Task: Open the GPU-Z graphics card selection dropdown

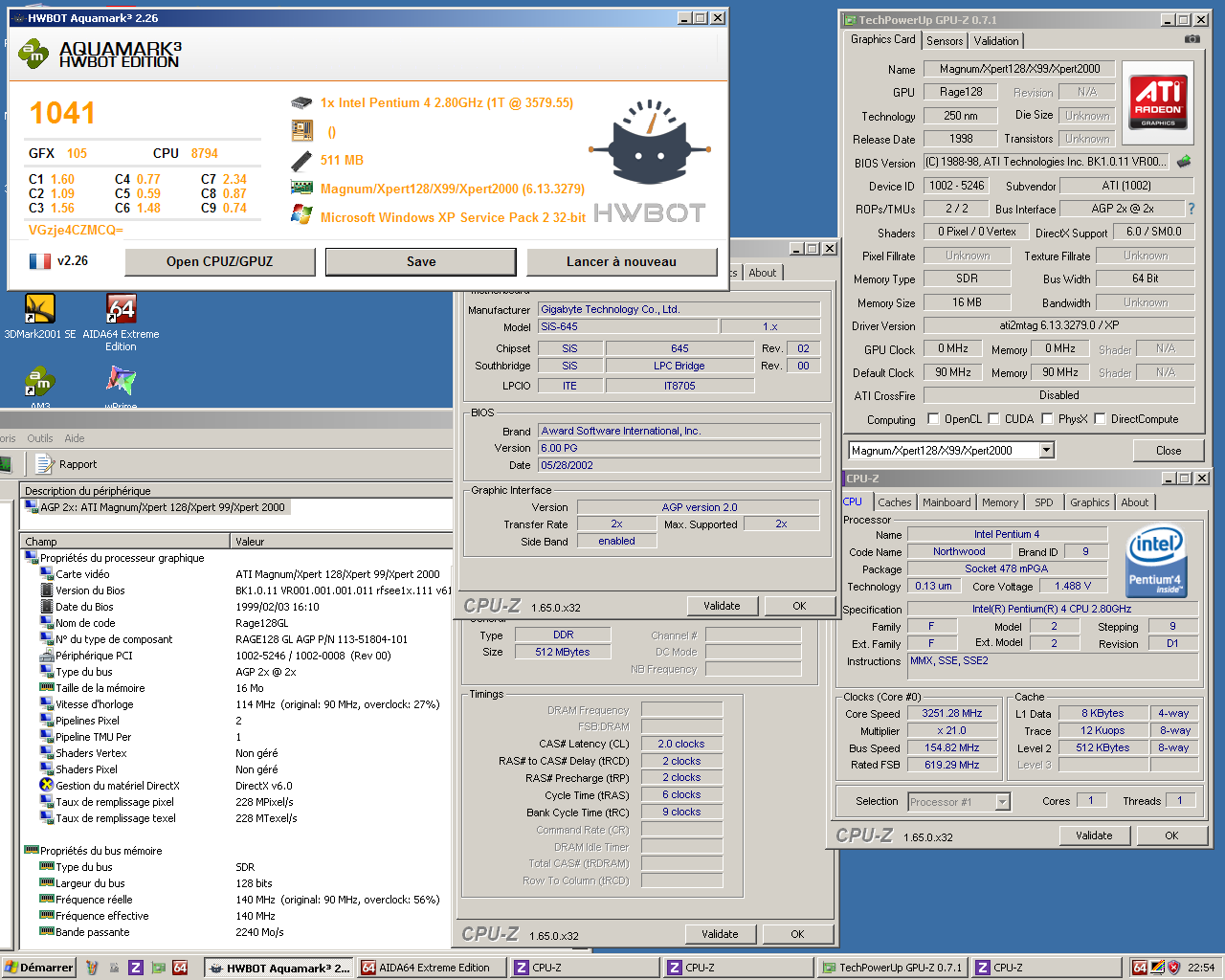Action: pyautogui.click(x=1046, y=450)
